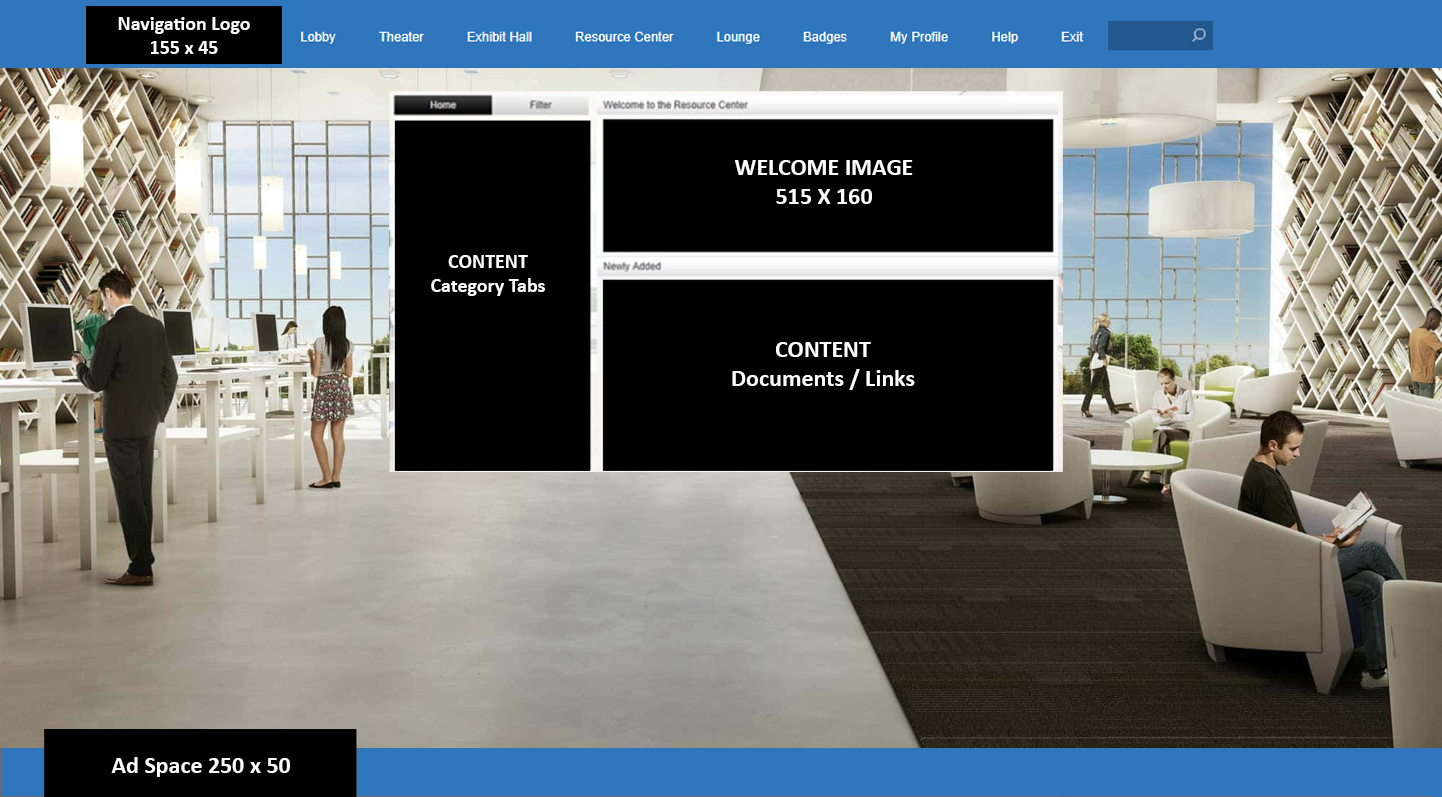The width and height of the screenshot is (1442, 797).
Task: Click Exit in the navigation bar
Action: pos(1072,37)
